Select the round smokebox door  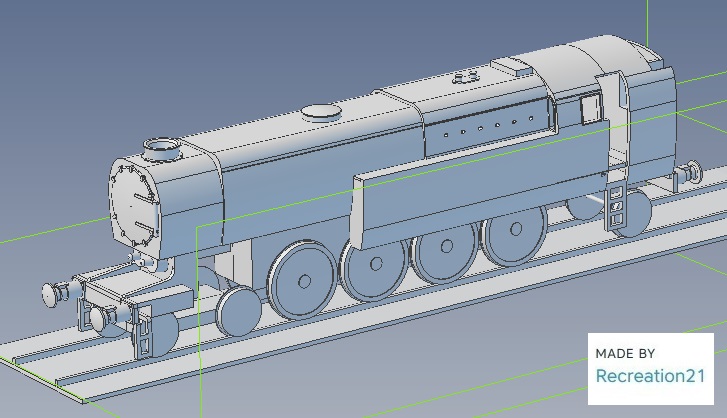pyautogui.click(x=132, y=204)
